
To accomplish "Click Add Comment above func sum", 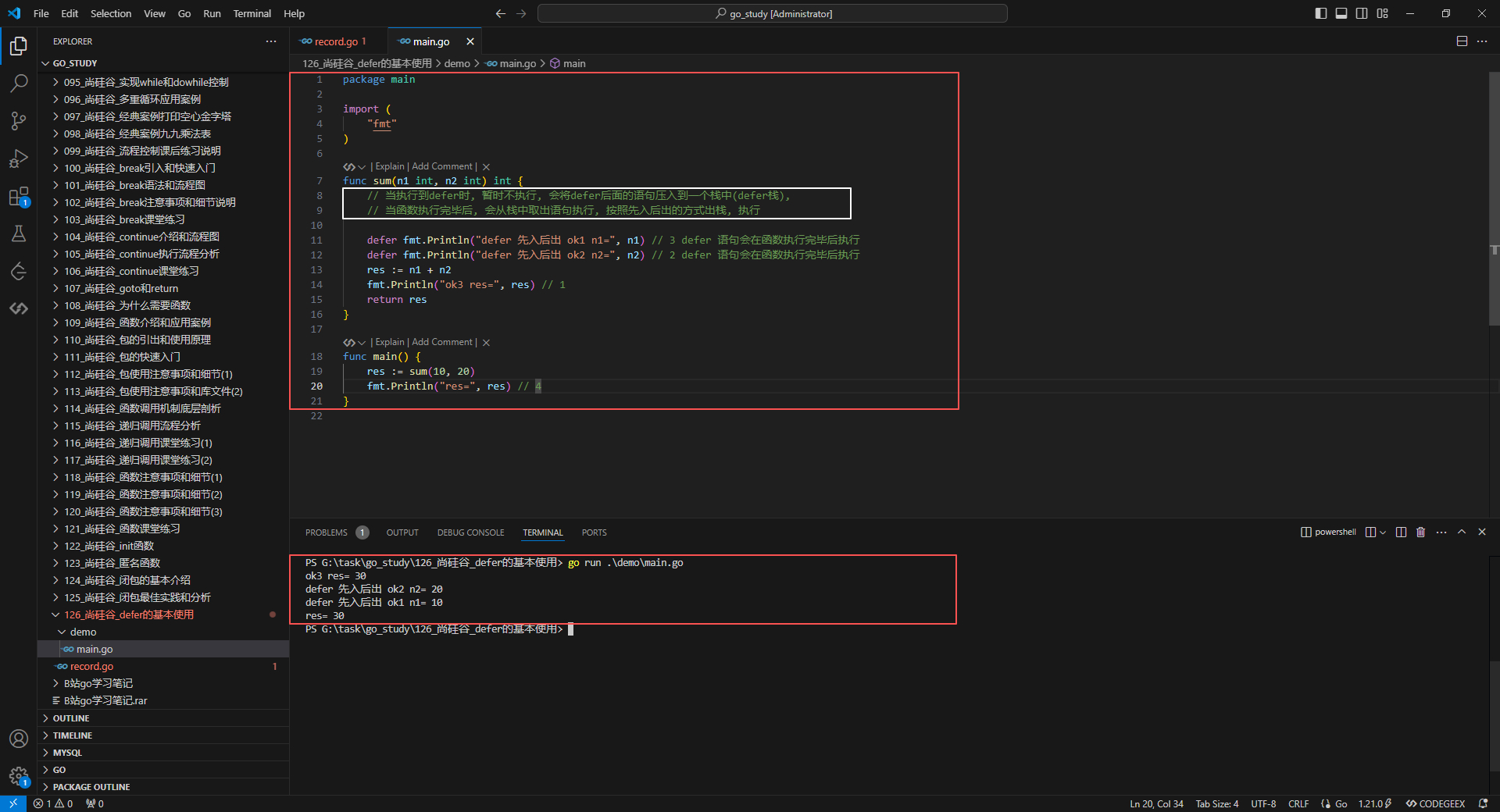I will point(442,166).
